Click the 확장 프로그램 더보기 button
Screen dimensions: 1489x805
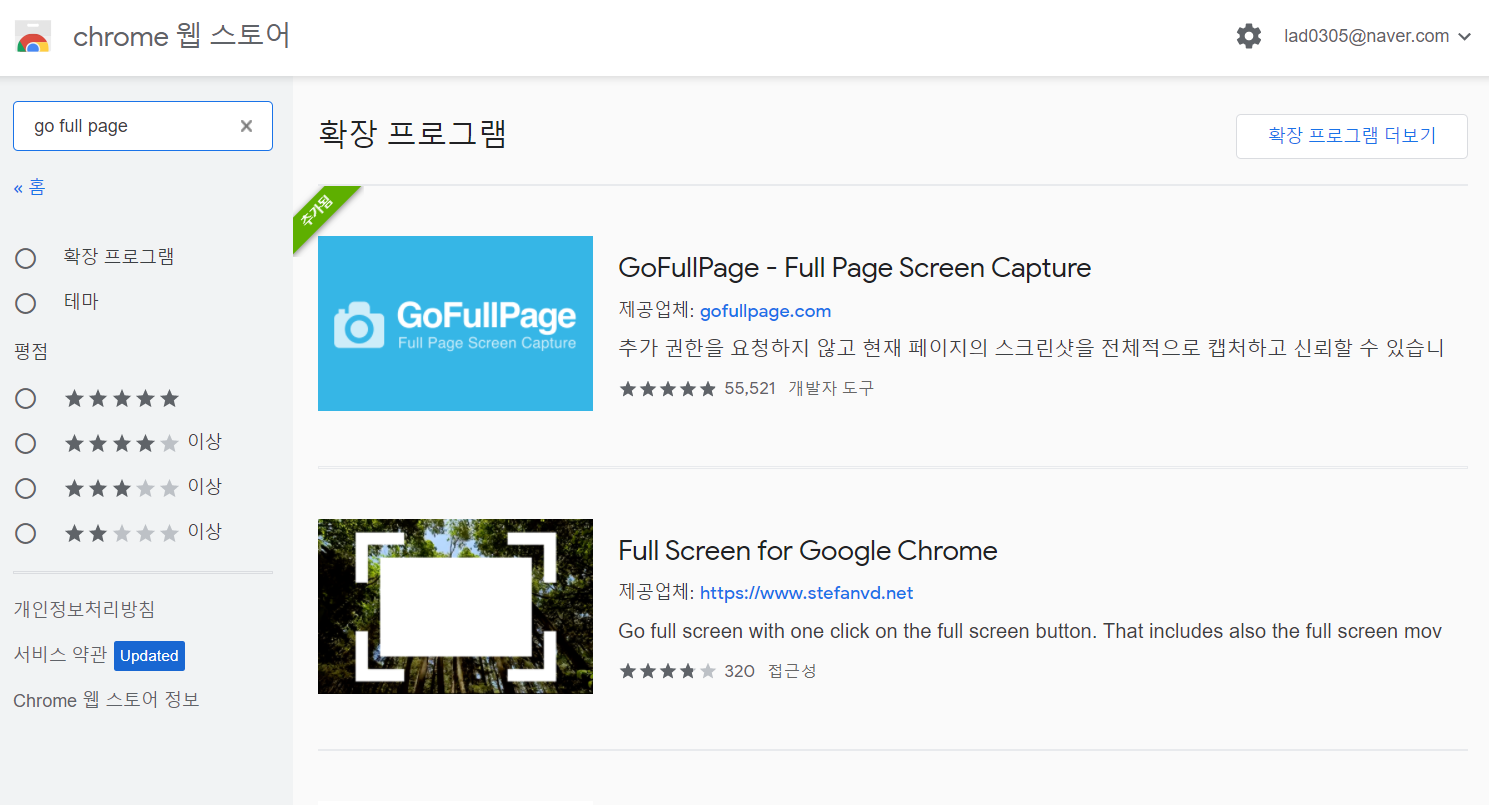[1352, 136]
